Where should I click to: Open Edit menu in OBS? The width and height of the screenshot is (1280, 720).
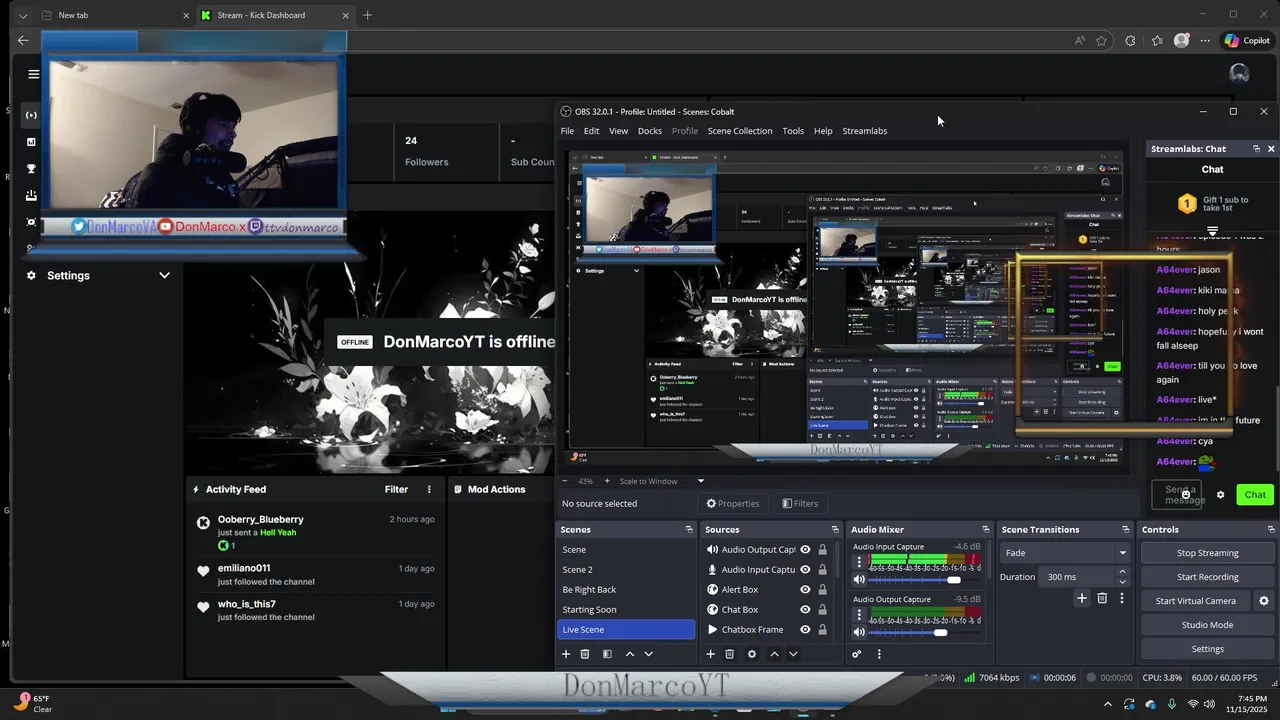click(592, 131)
